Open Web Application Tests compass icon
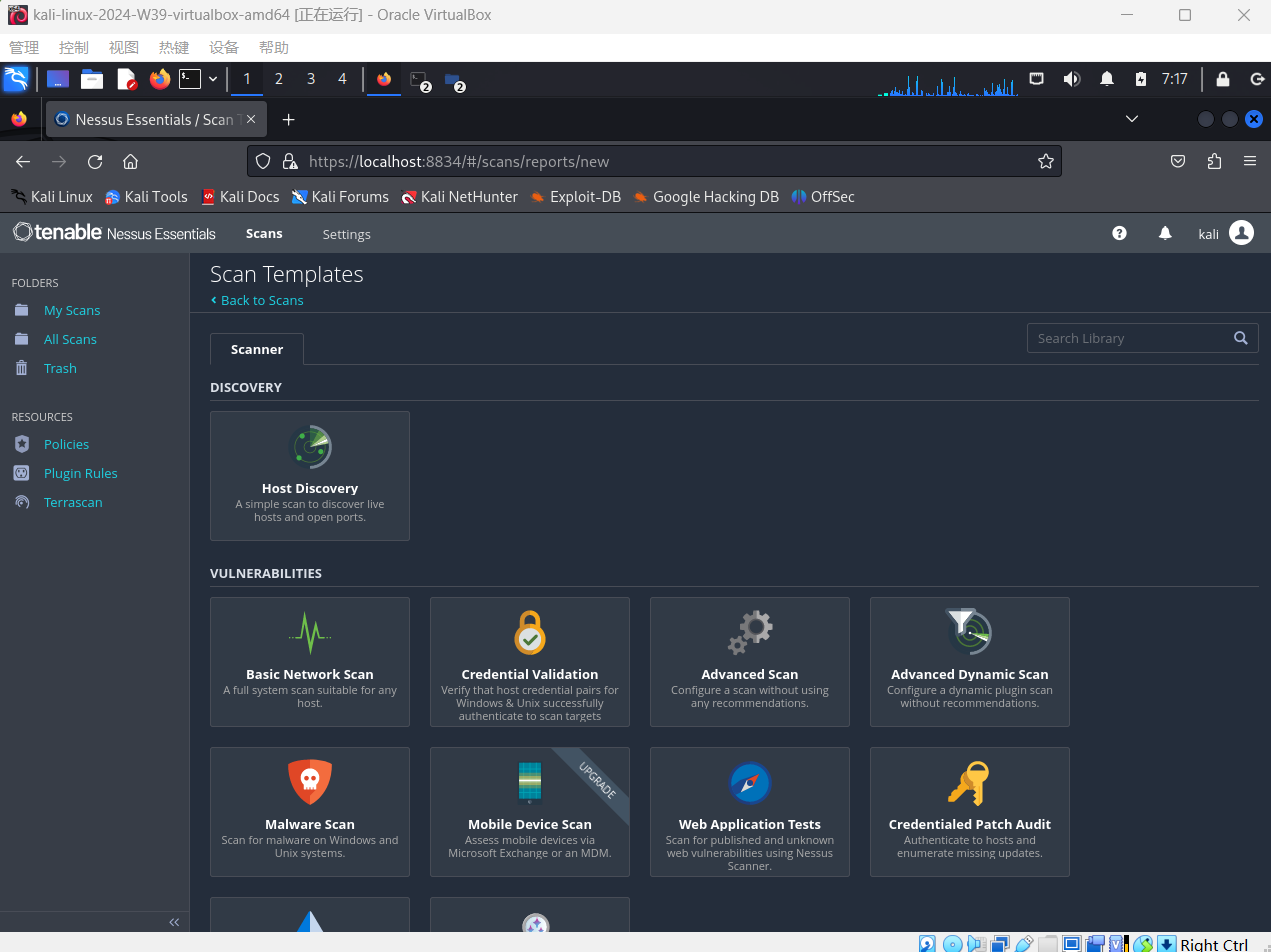1271x952 pixels. (750, 782)
